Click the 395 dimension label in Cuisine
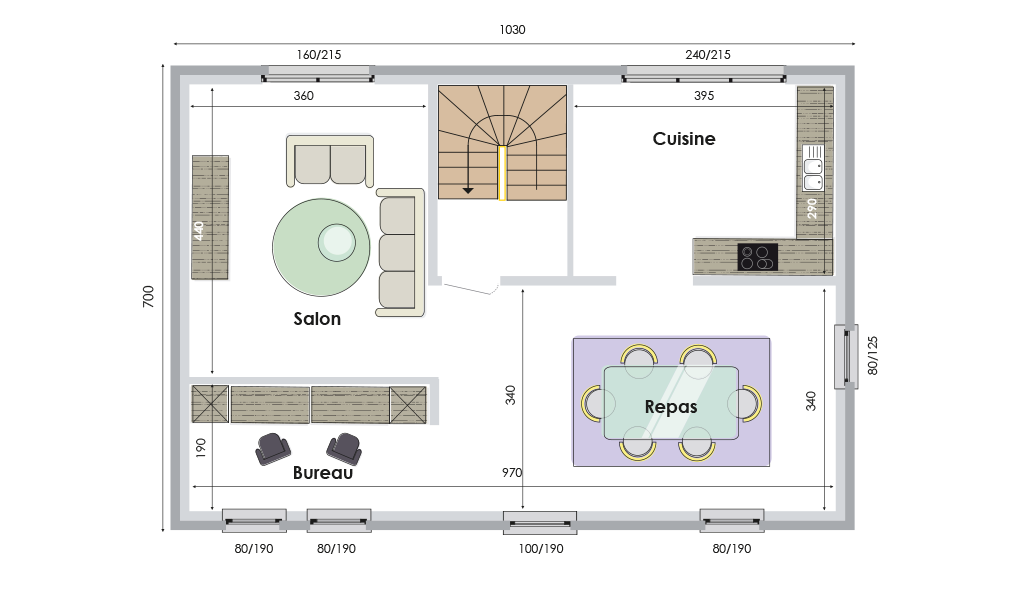Viewport: 1024px width, 600px height. 704,97
